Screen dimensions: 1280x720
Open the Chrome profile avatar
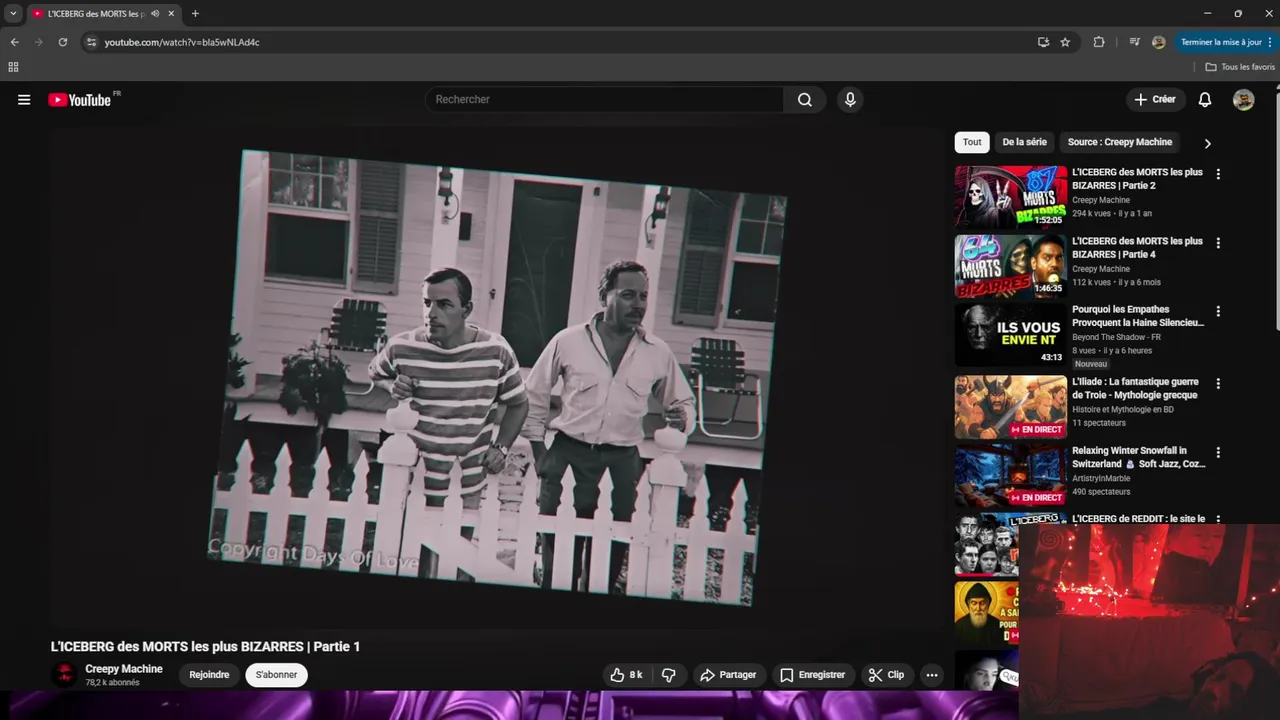click(x=1158, y=42)
